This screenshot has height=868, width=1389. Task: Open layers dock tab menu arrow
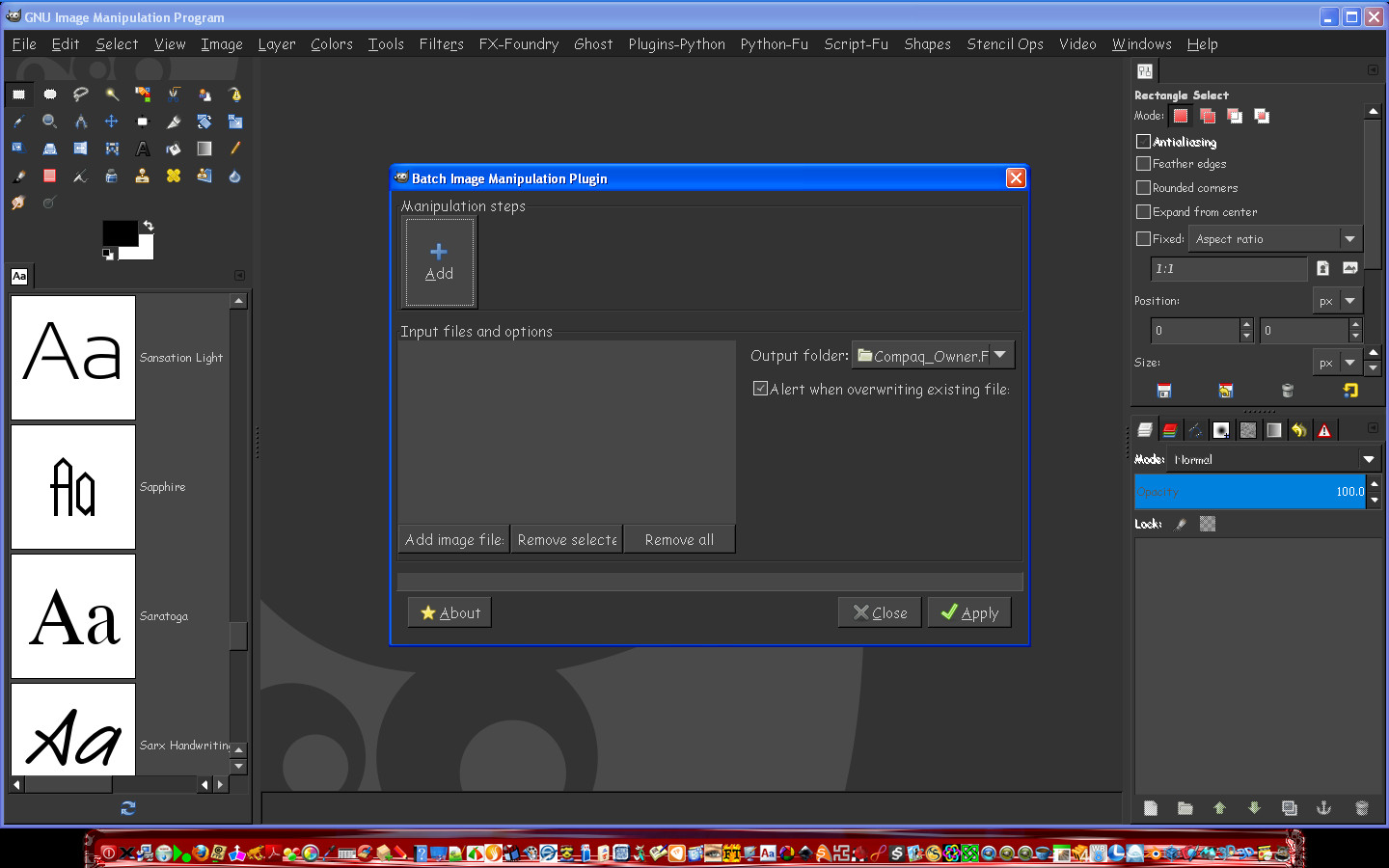coord(1373,428)
